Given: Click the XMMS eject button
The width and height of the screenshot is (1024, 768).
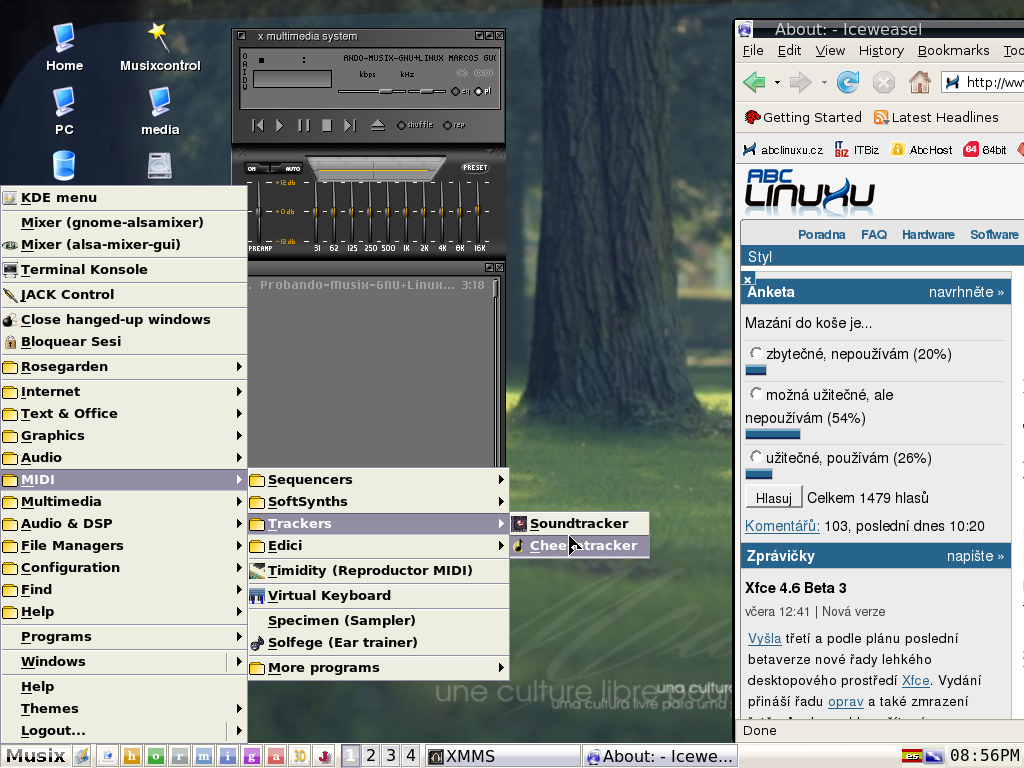Looking at the screenshot, I should pyautogui.click(x=377, y=125).
